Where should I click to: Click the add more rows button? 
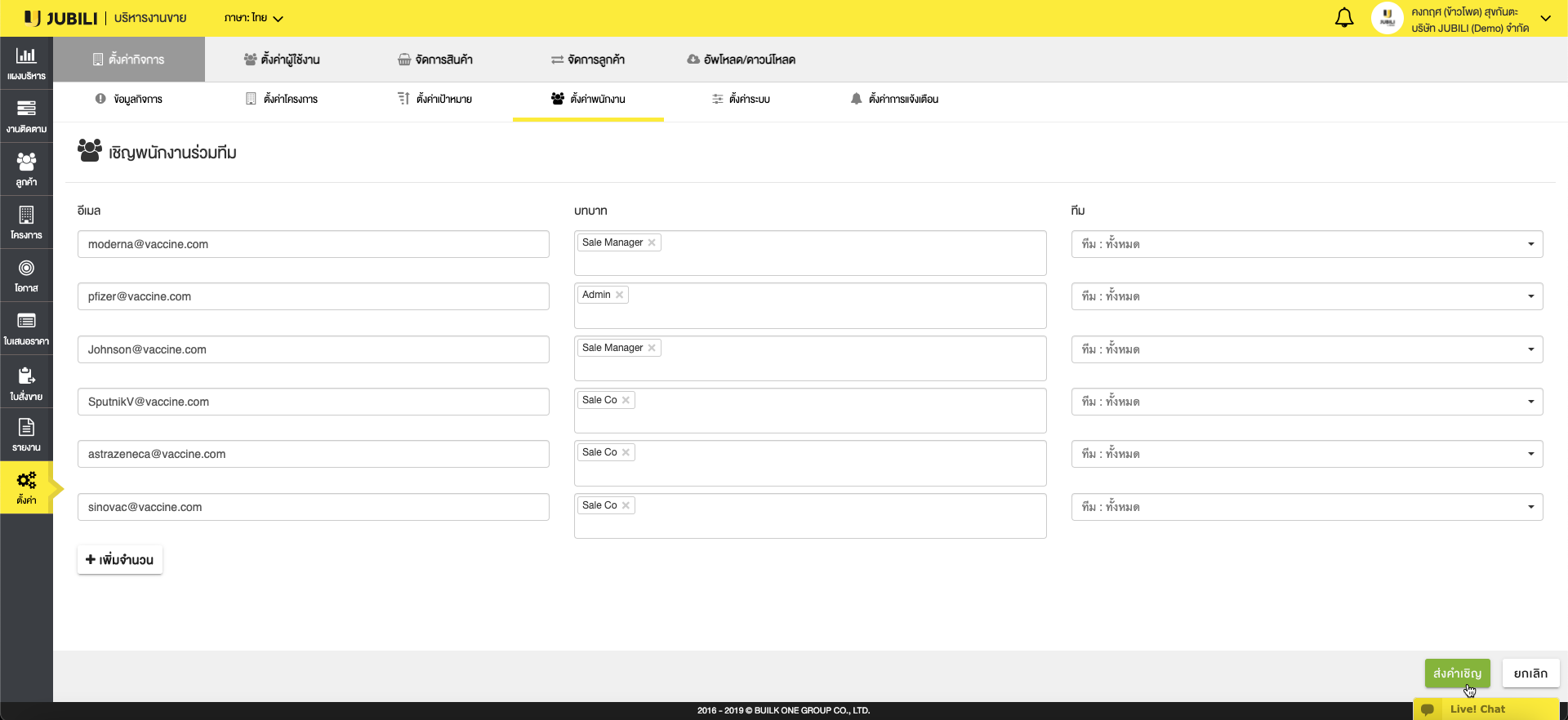coord(120,560)
